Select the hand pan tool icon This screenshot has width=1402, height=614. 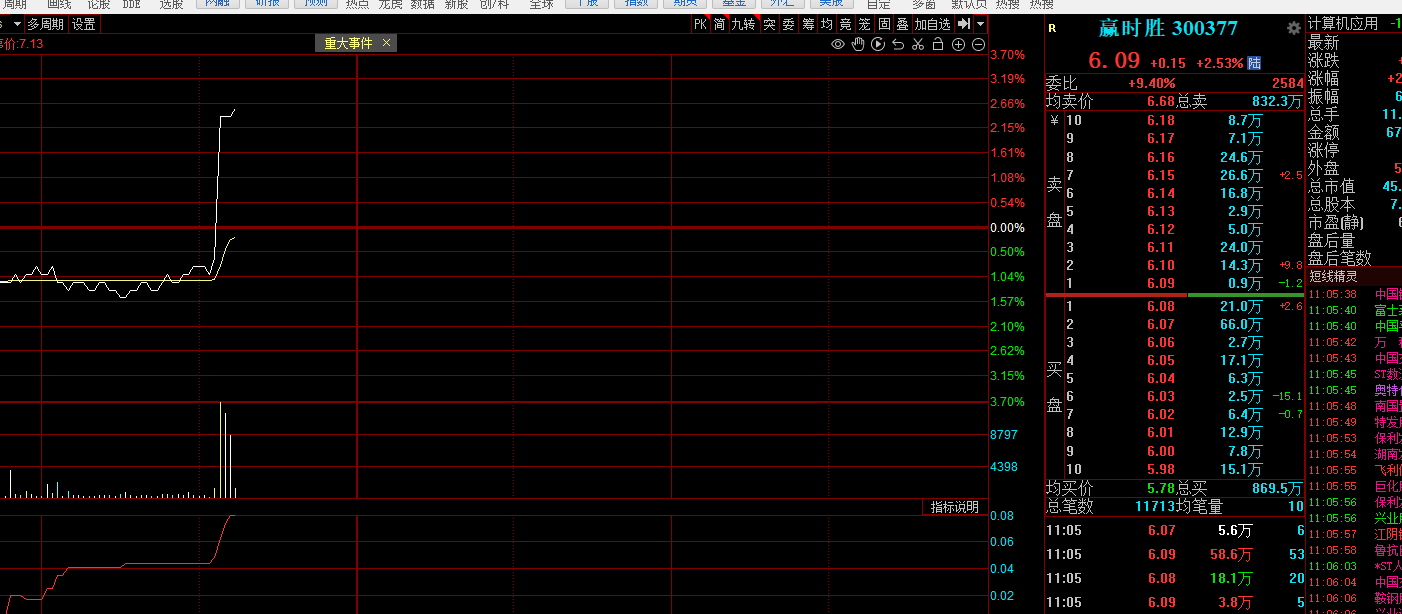(858, 44)
